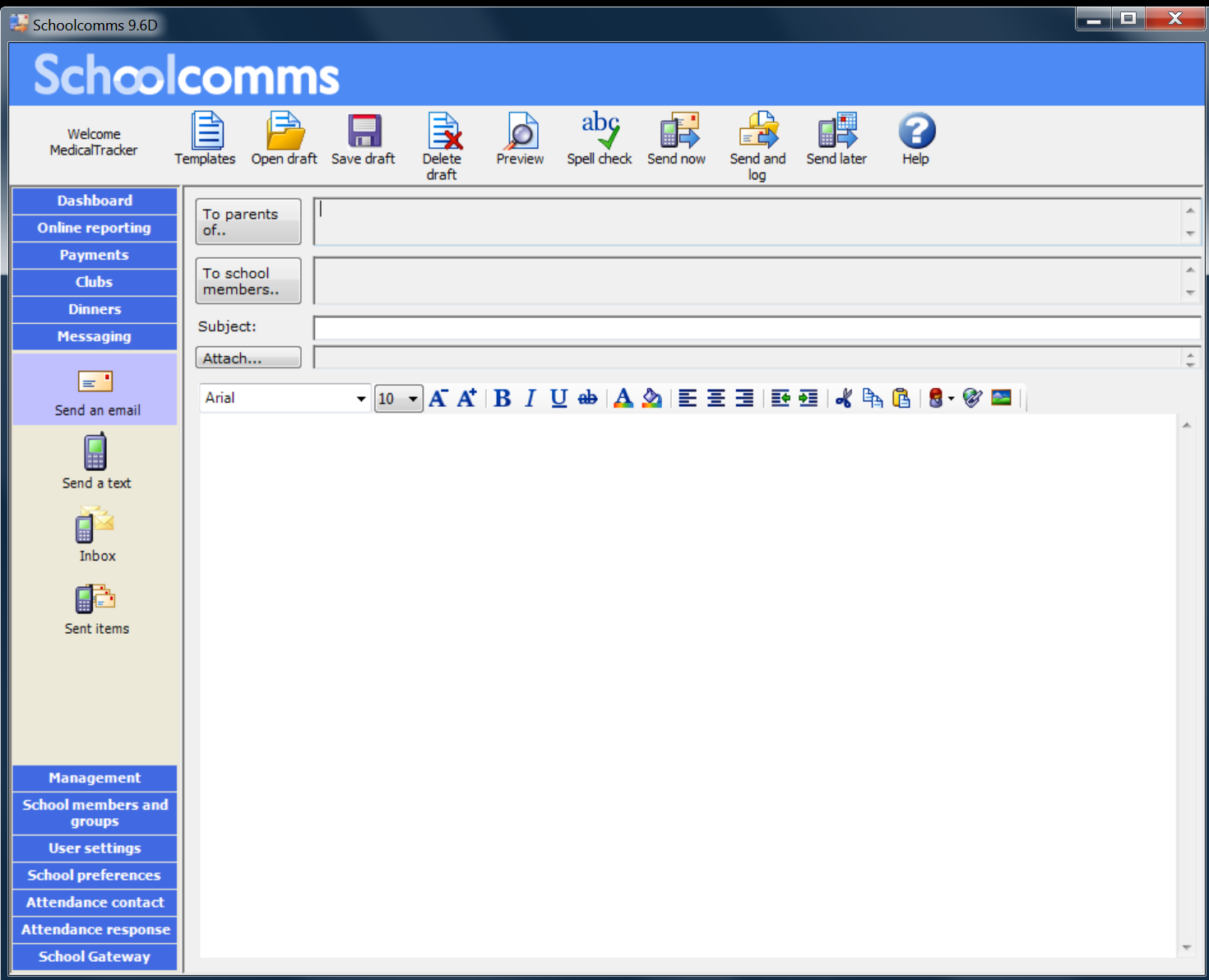Run Spell check on the message
This screenshot has height=980, width=1209.
coord(600,138)
